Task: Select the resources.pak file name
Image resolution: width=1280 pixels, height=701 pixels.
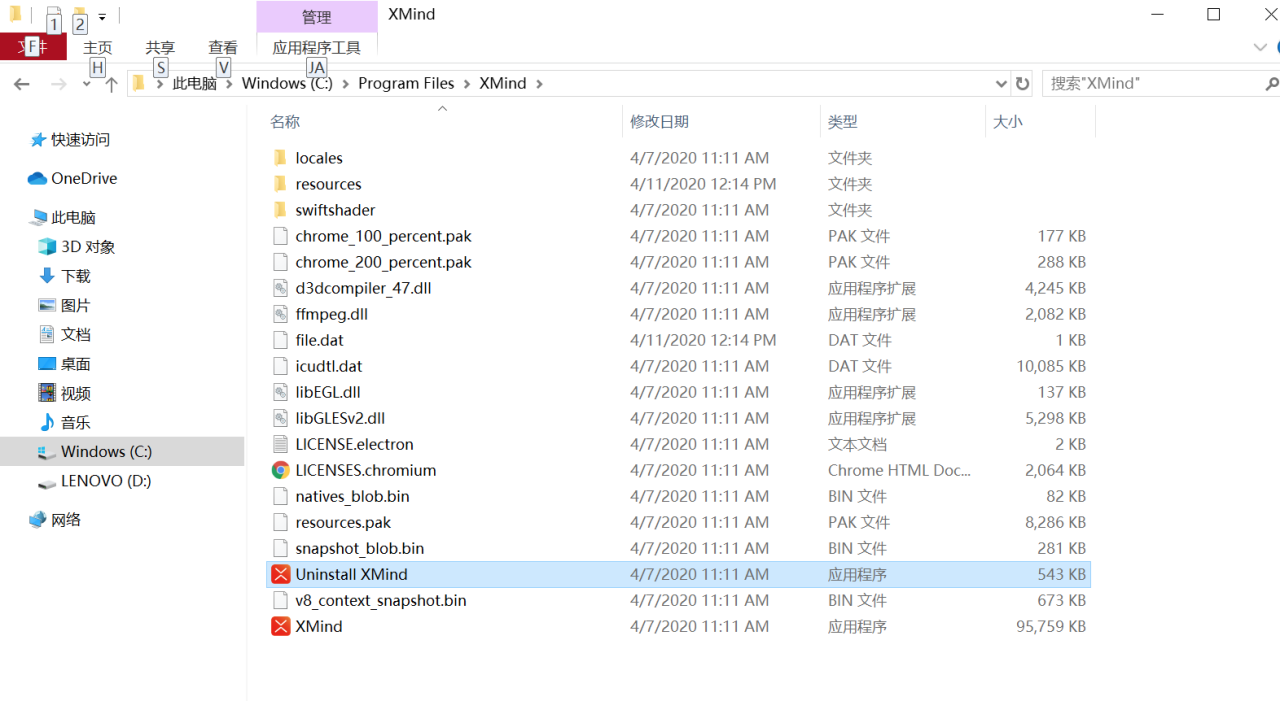Action: point(344,522)
